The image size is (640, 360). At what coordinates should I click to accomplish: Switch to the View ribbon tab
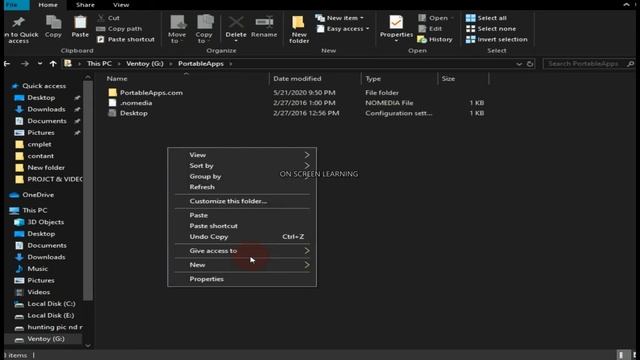tap(121, 5)
